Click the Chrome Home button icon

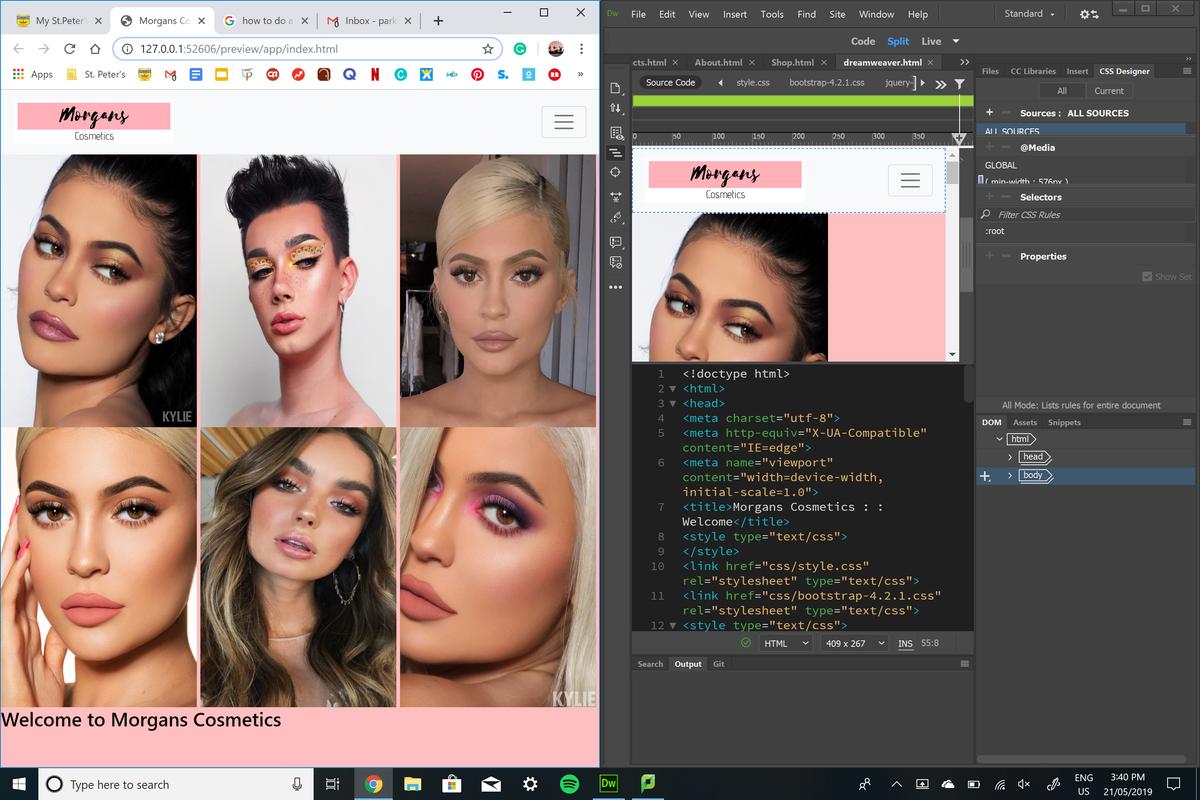tap(96, 48)
